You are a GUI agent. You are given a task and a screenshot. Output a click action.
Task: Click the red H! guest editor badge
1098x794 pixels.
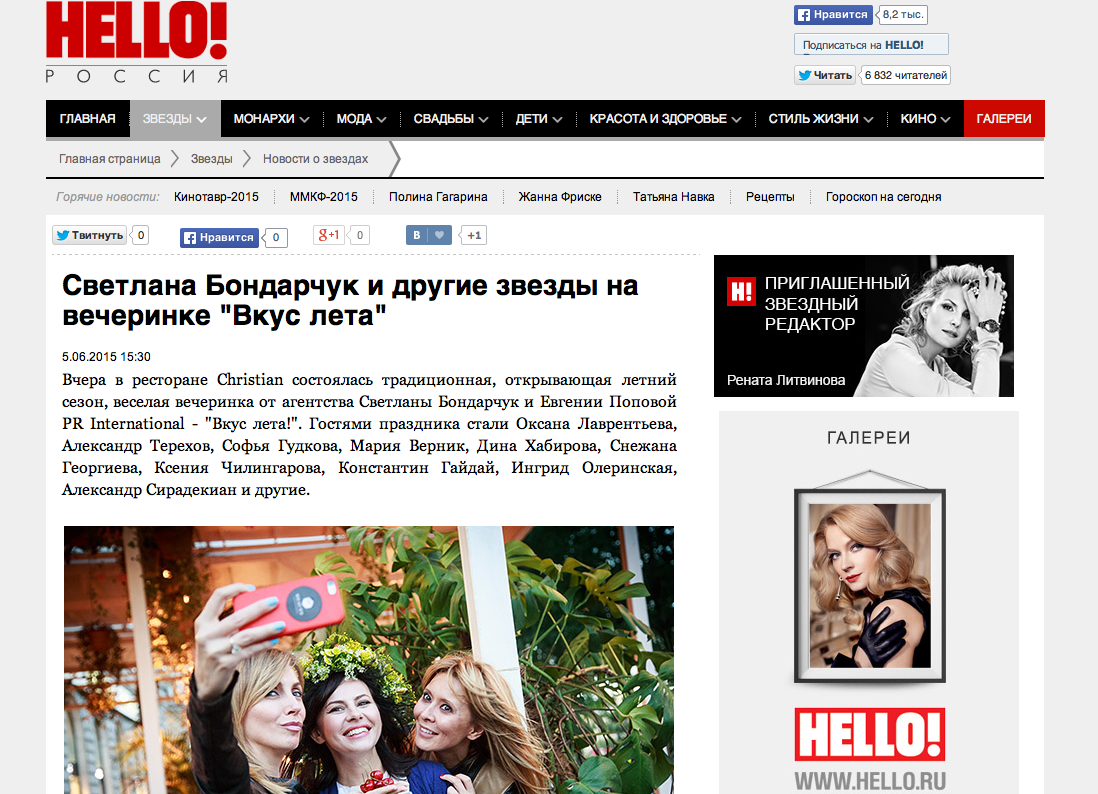741,291
